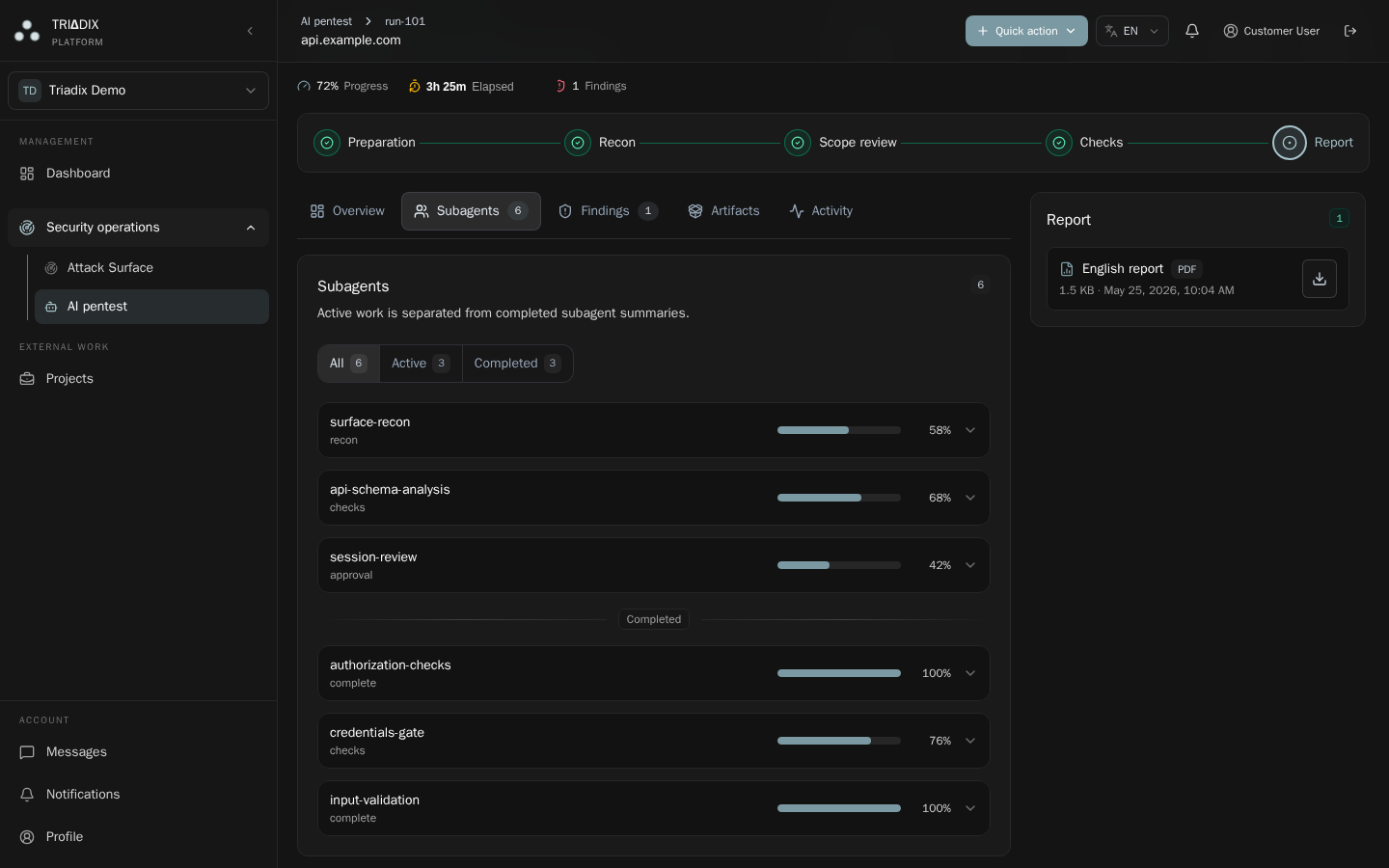Click the api-schema-analysis progress bar
The height and width of the screenshot is (868, 1389).
pos(839,498)
